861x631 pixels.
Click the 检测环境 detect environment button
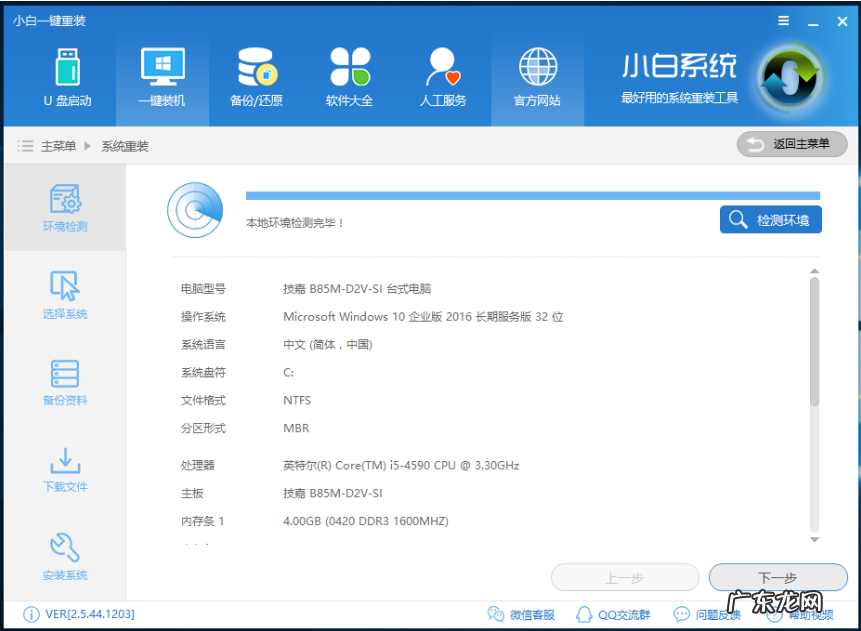pos(770,220)
